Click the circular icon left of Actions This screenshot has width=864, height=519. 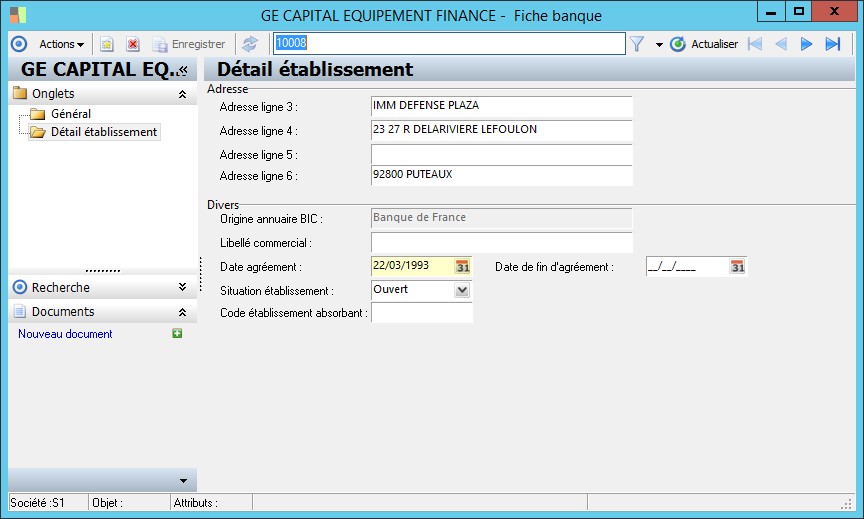[x=19, y=44]
